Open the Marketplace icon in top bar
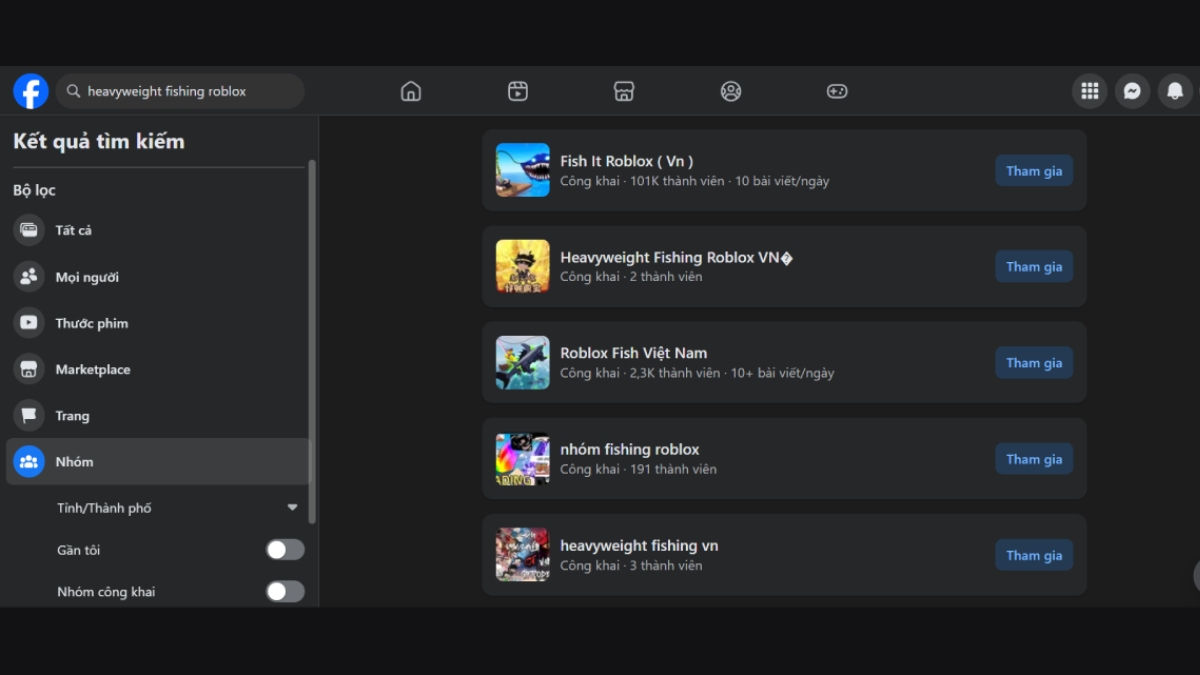The height and width of the screenshot is (675, 1200). [x=624, y=91]
